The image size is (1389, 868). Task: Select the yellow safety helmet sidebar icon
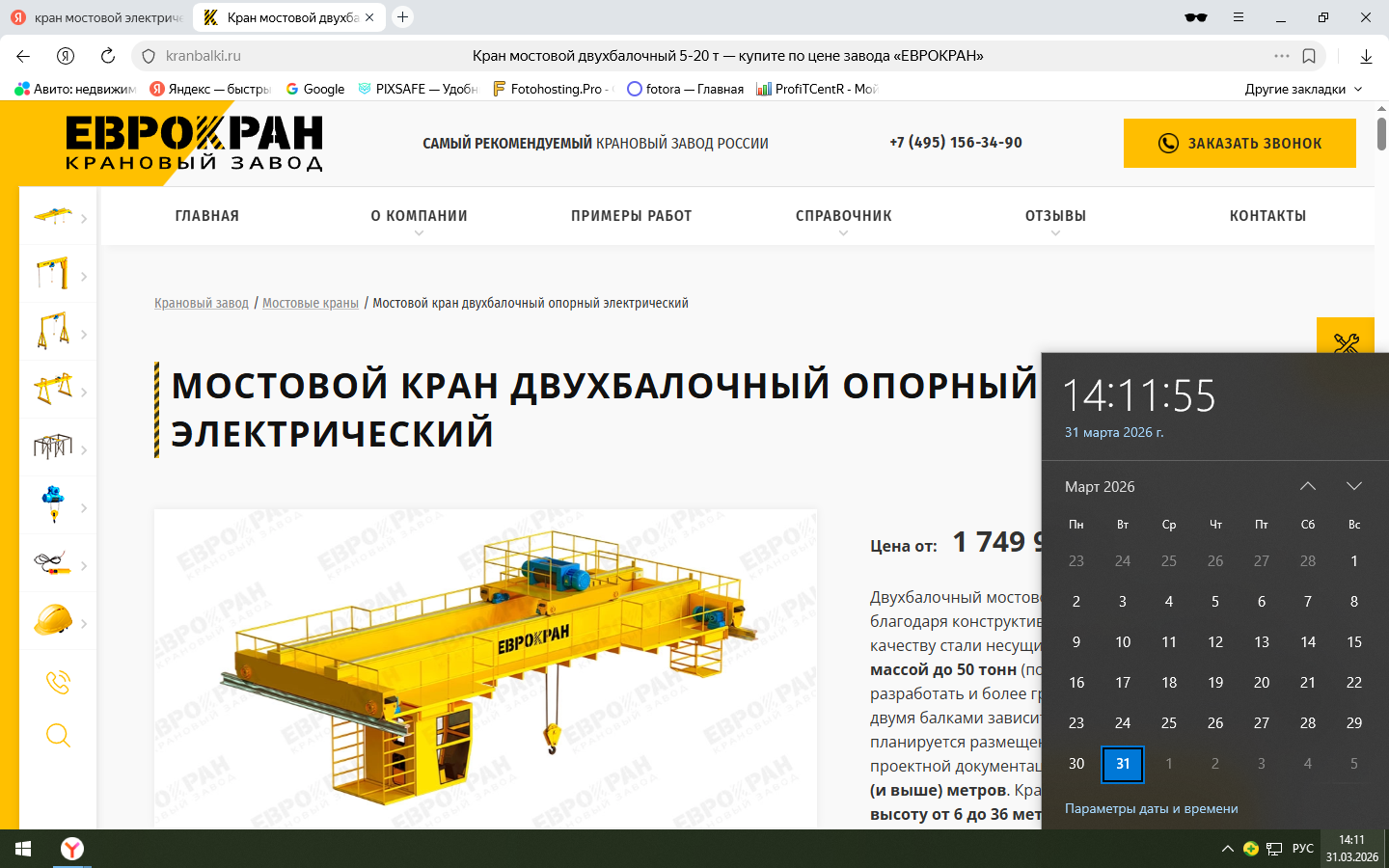(x=53, y=620)
